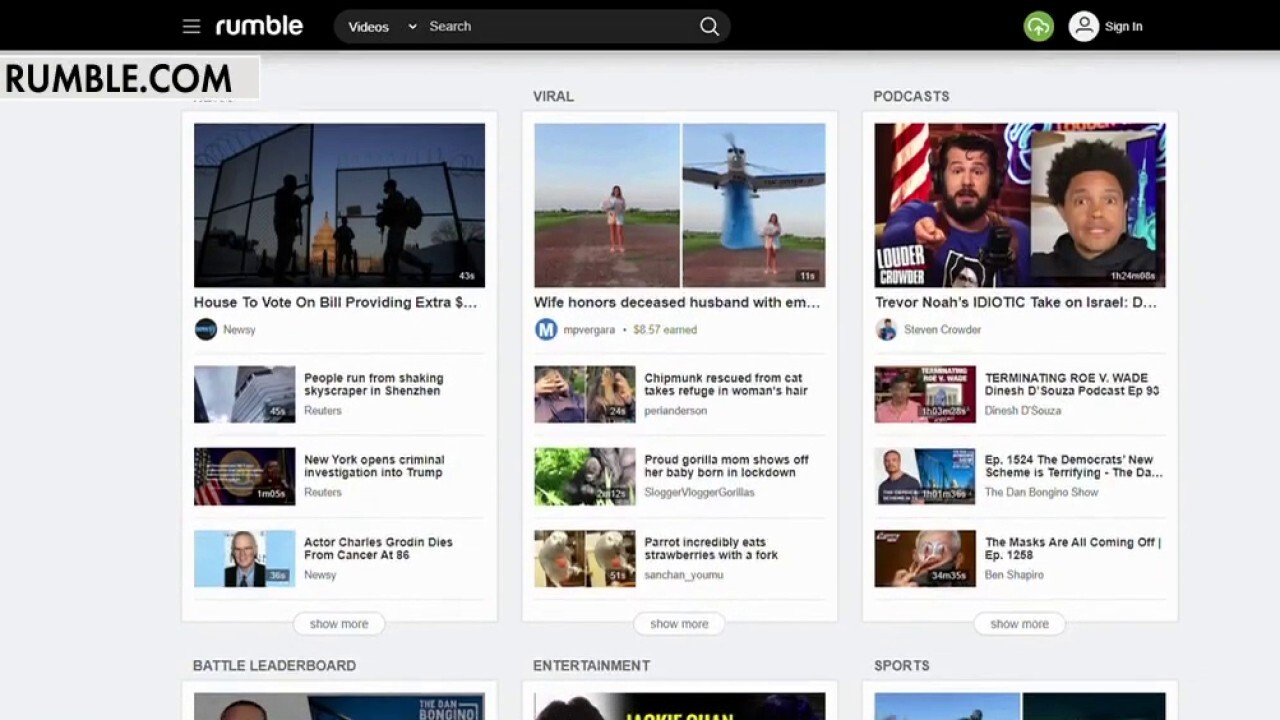Open title 'House To Vote On Bill Providing Extra'
The height and width of the screenshot is (720, 1280).
pos(335,302)
